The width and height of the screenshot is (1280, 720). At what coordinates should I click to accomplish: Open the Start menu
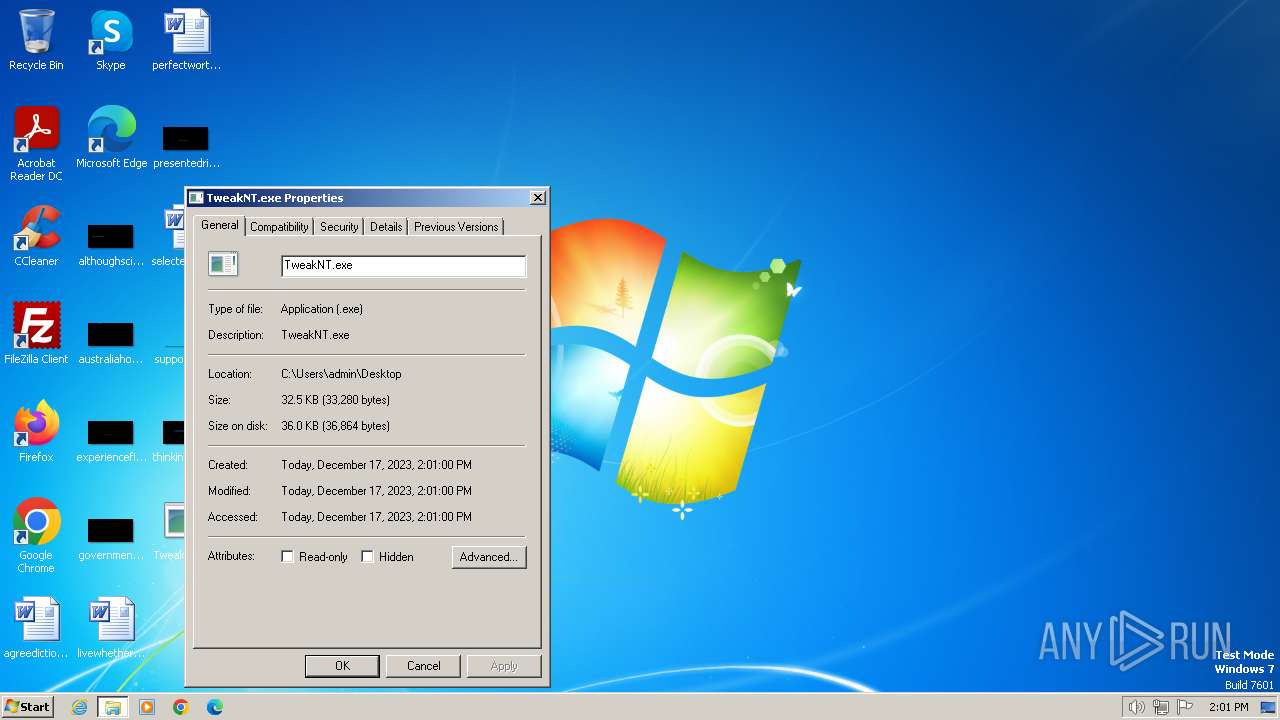point(27,707)
